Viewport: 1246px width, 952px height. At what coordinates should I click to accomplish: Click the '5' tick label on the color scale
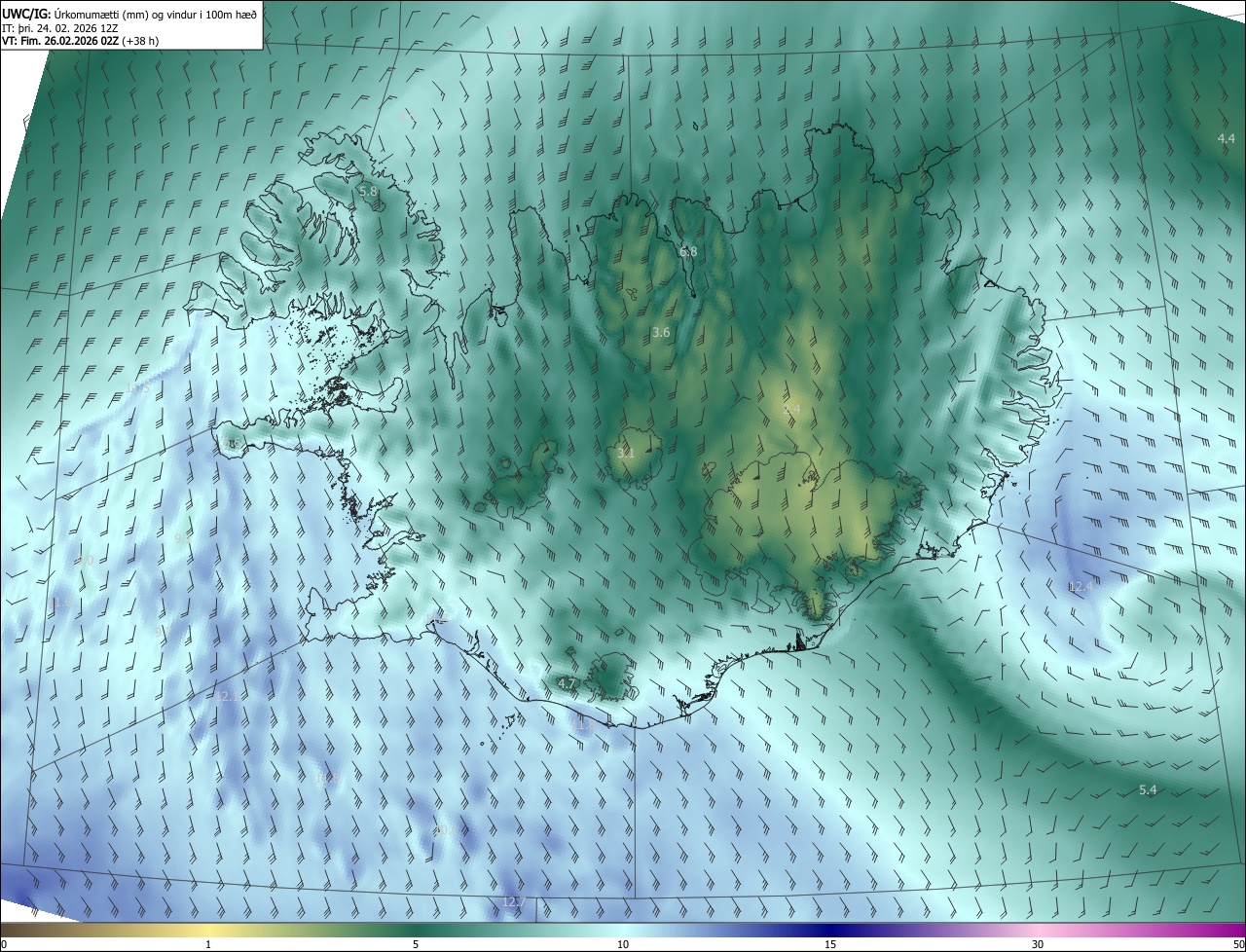pos(416,945)
